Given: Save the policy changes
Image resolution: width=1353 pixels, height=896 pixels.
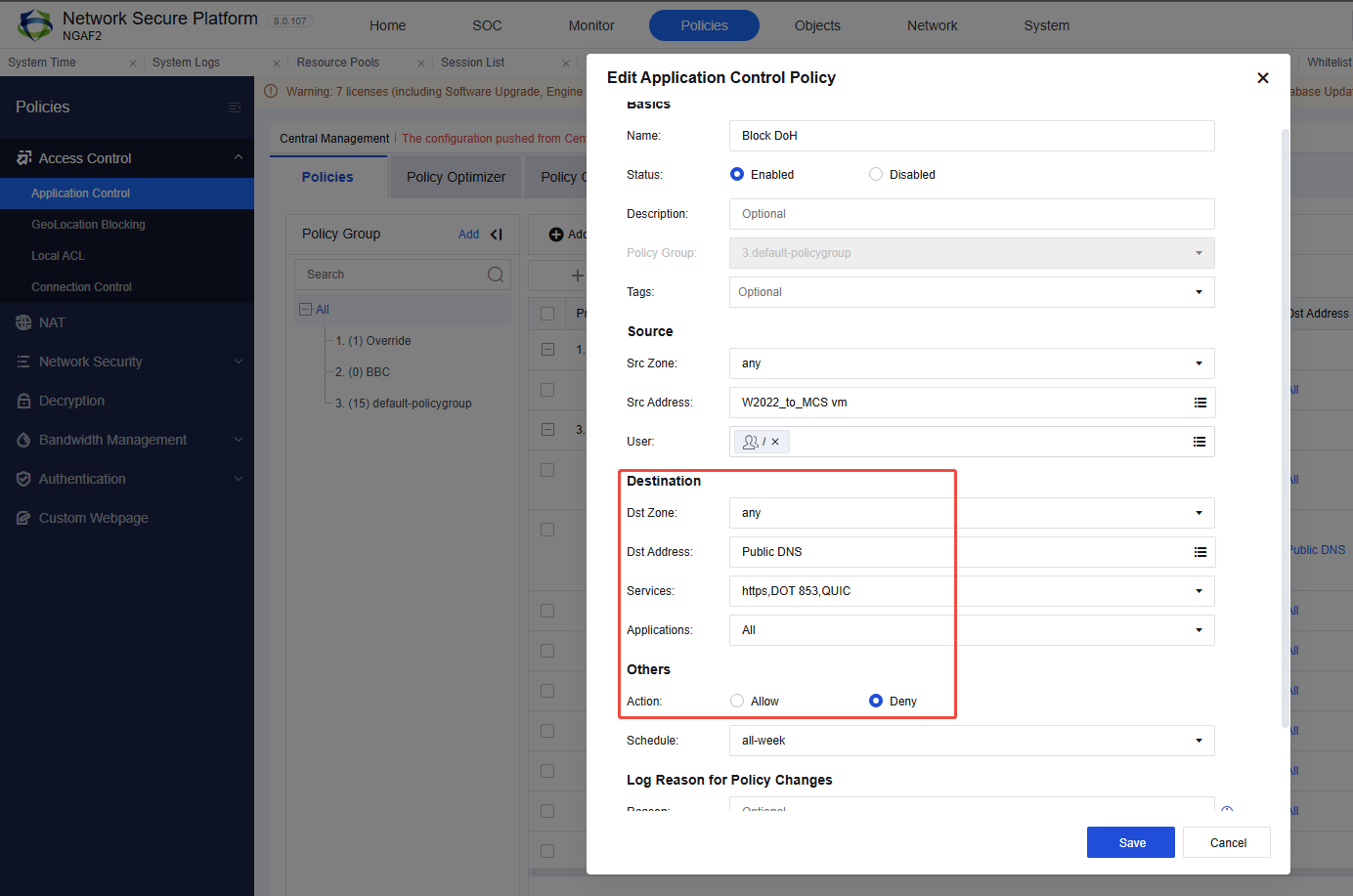Looking at the screenshot, I should [x=1131, y=842].
